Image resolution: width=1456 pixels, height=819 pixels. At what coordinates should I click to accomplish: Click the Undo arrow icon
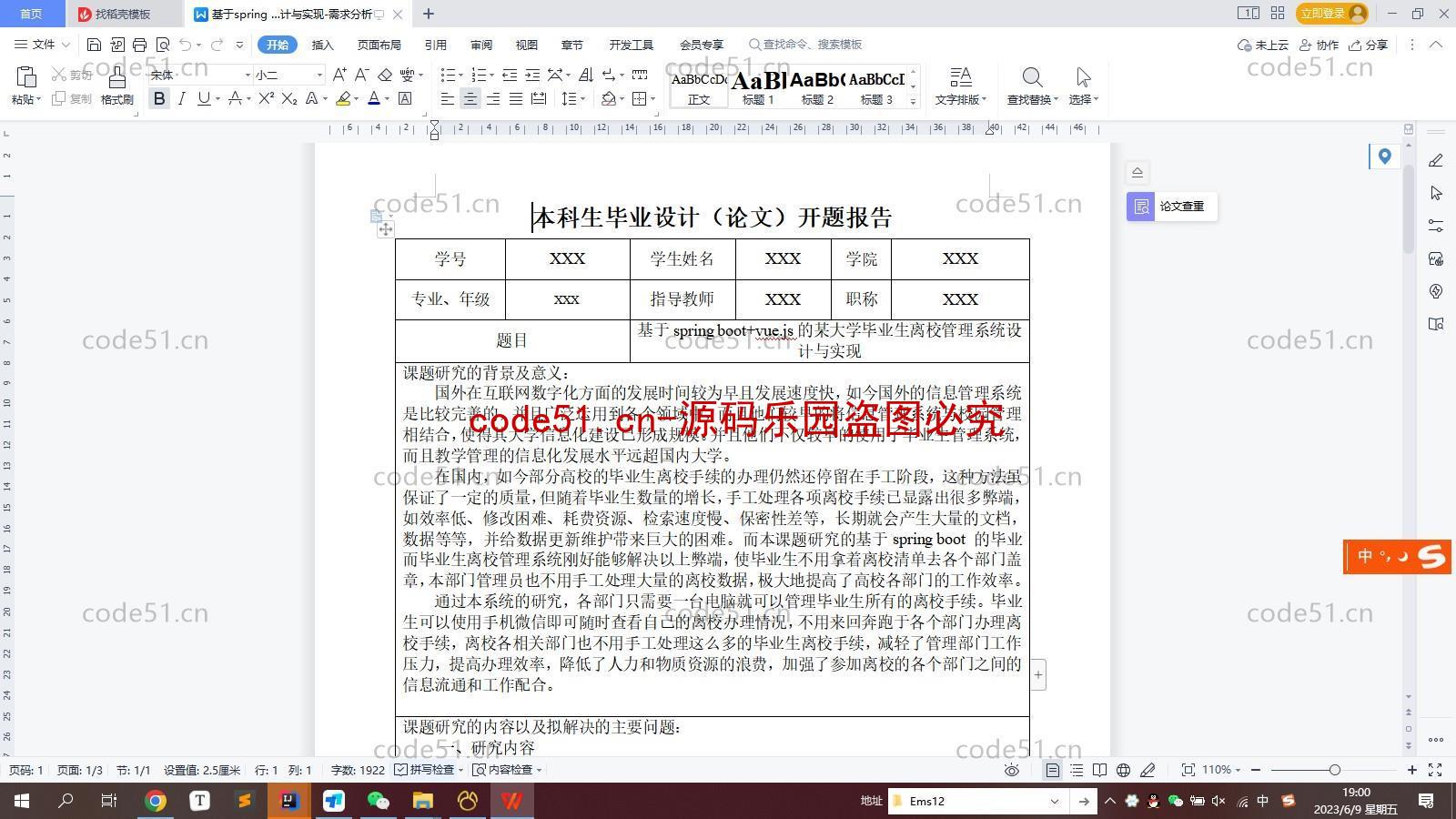[185, 45]
